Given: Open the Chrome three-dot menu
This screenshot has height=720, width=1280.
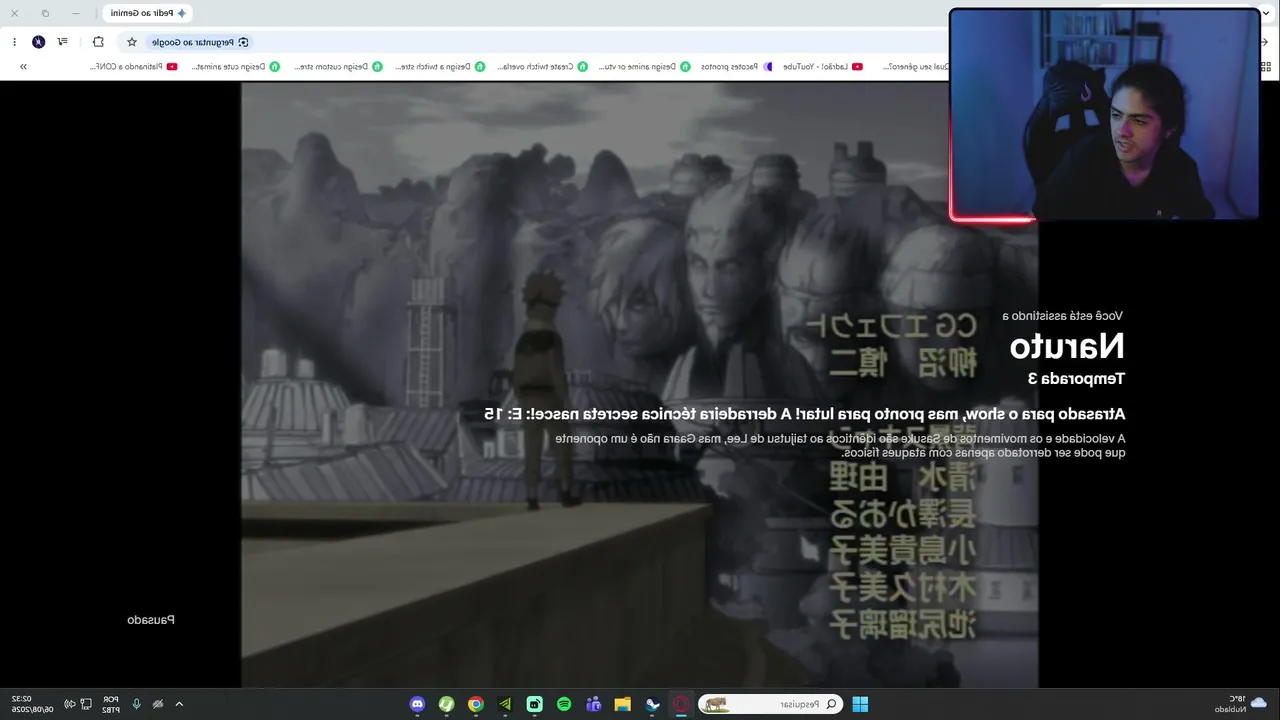Looking at the screenshot, I should click(14, 42).
